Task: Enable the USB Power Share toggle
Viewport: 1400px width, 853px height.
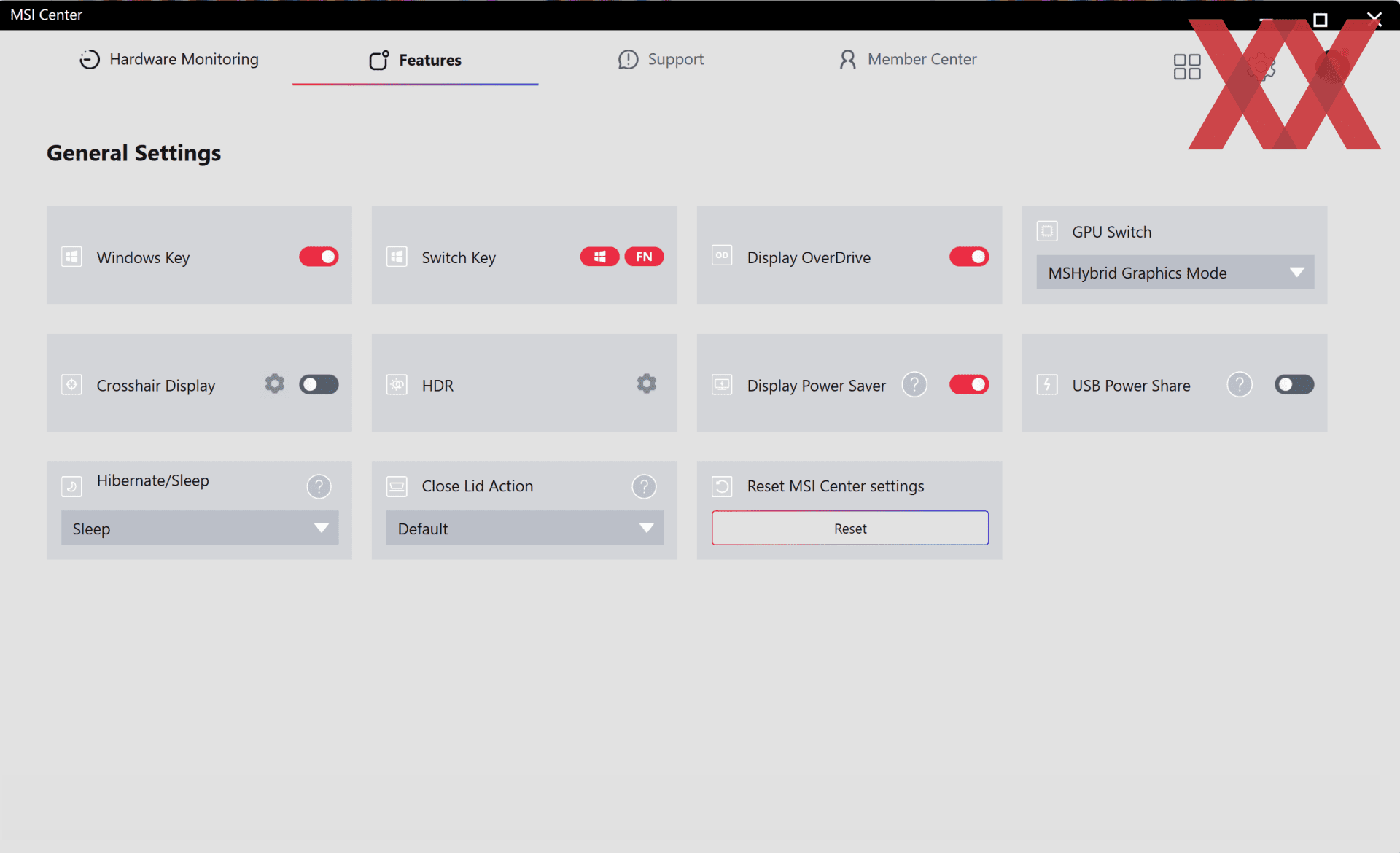Action: tap(1294, 384)
